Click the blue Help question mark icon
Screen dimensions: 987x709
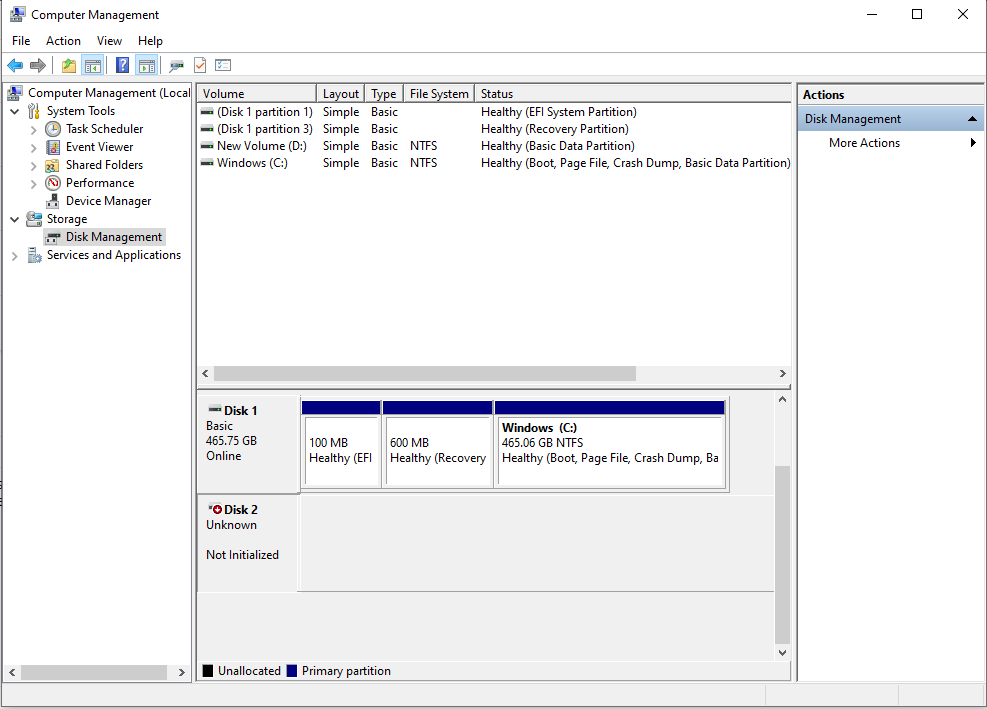coord(122,66)
